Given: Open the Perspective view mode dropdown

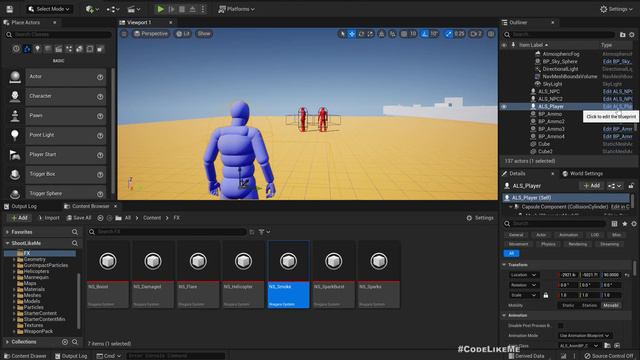Looking at the screenshot, I should (151, 34).
